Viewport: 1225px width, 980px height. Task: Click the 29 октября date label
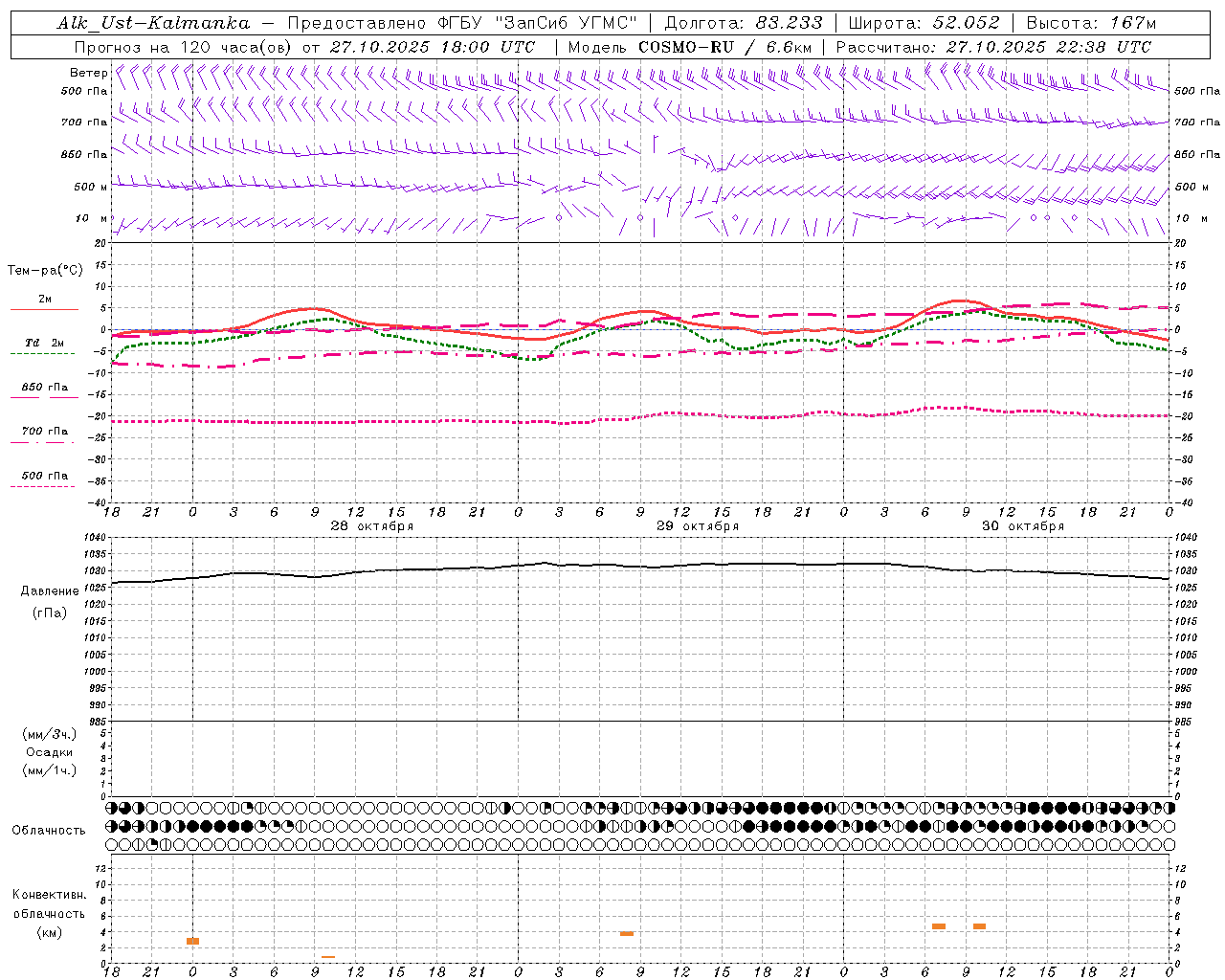[x=698, y=526]
